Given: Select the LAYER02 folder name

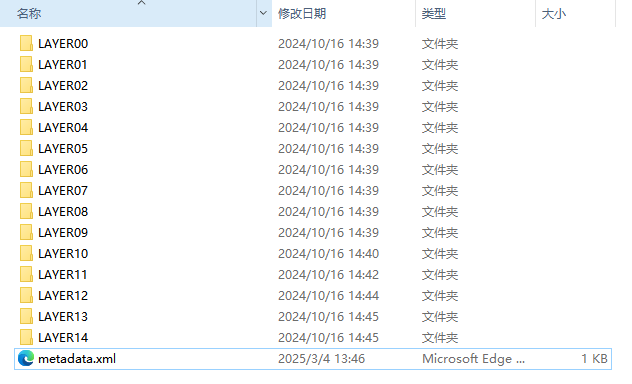Looking at the screenshot, I should click(63, 85).
